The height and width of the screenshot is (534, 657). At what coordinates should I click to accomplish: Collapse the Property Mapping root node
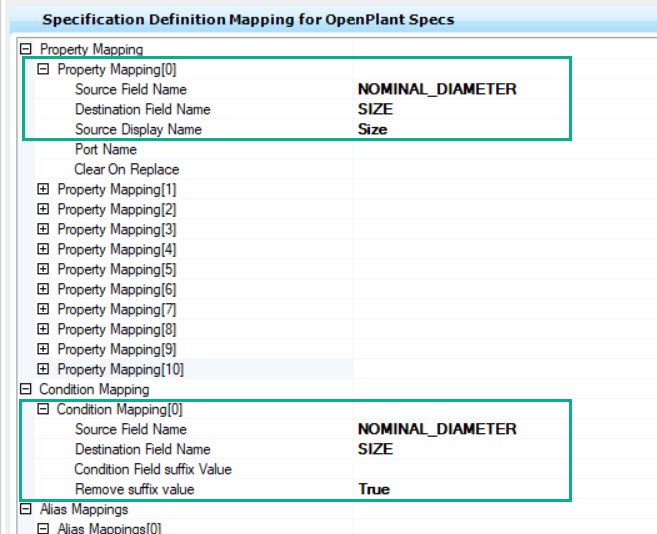tap(26, 49)
